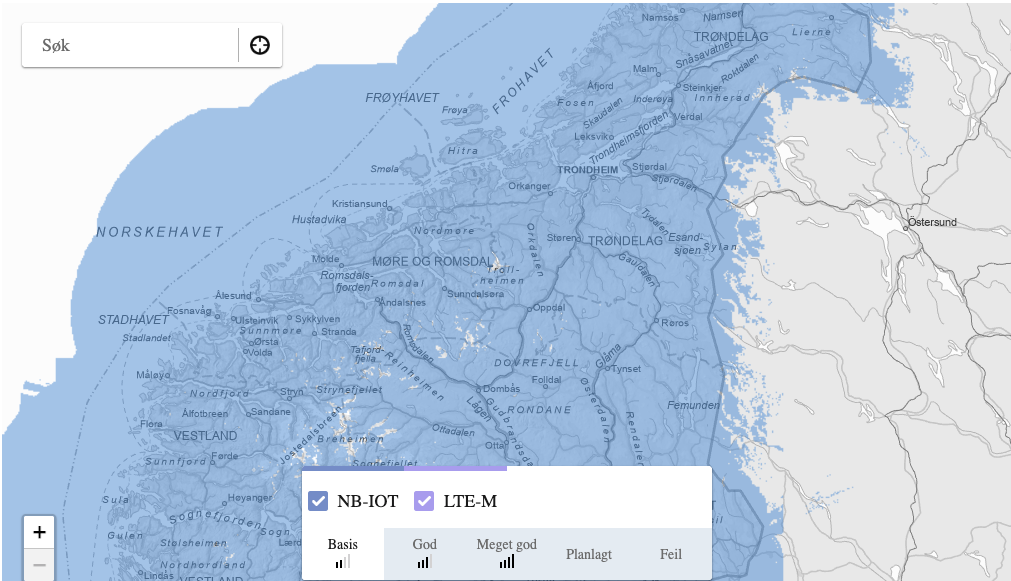Click the Sunndalsøra map label
Image resolution: width=1011 pixels, height=581 pixels.
point(475,294)
